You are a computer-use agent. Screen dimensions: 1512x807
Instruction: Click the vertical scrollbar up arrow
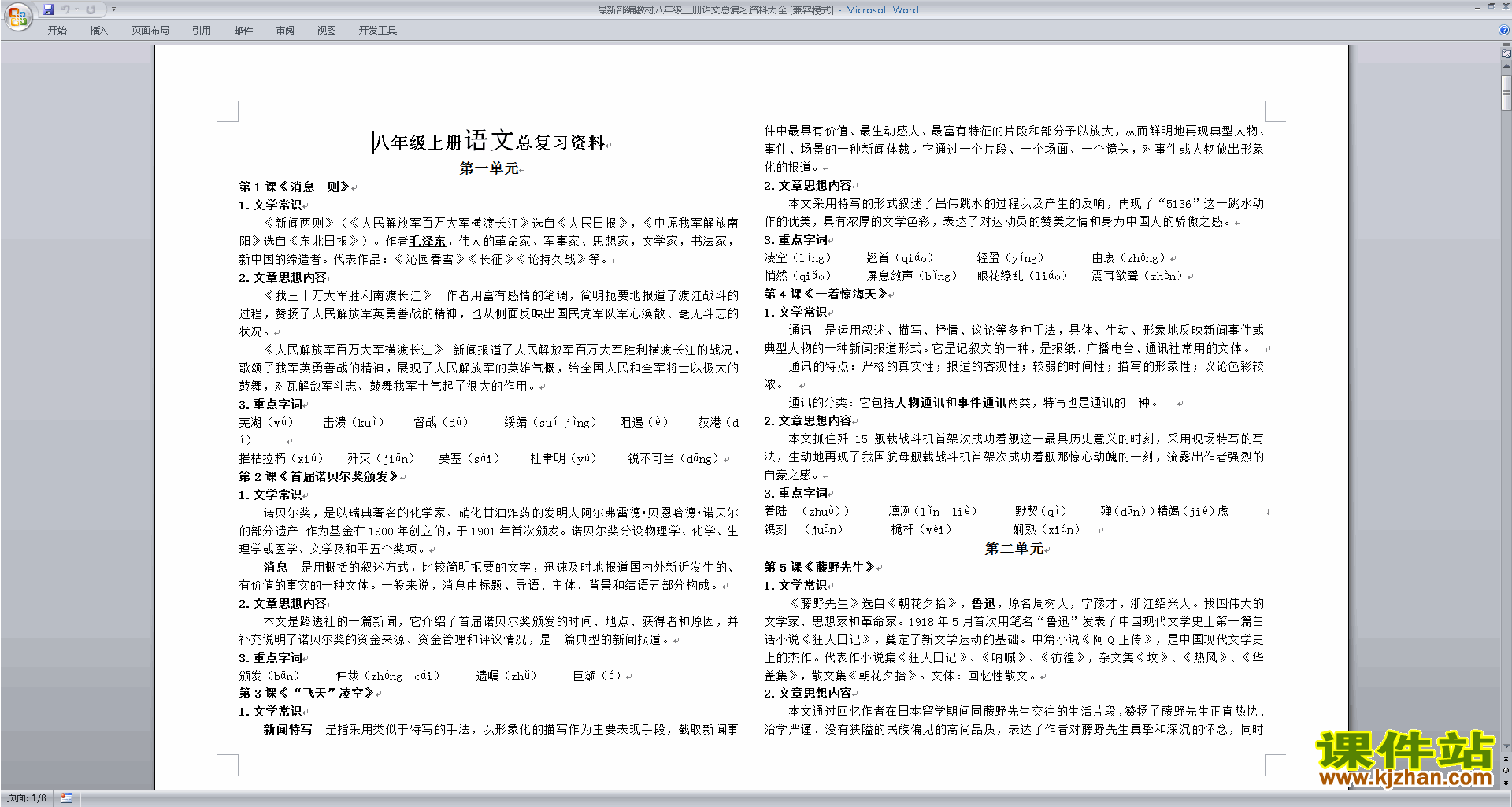coord(1506,67)
